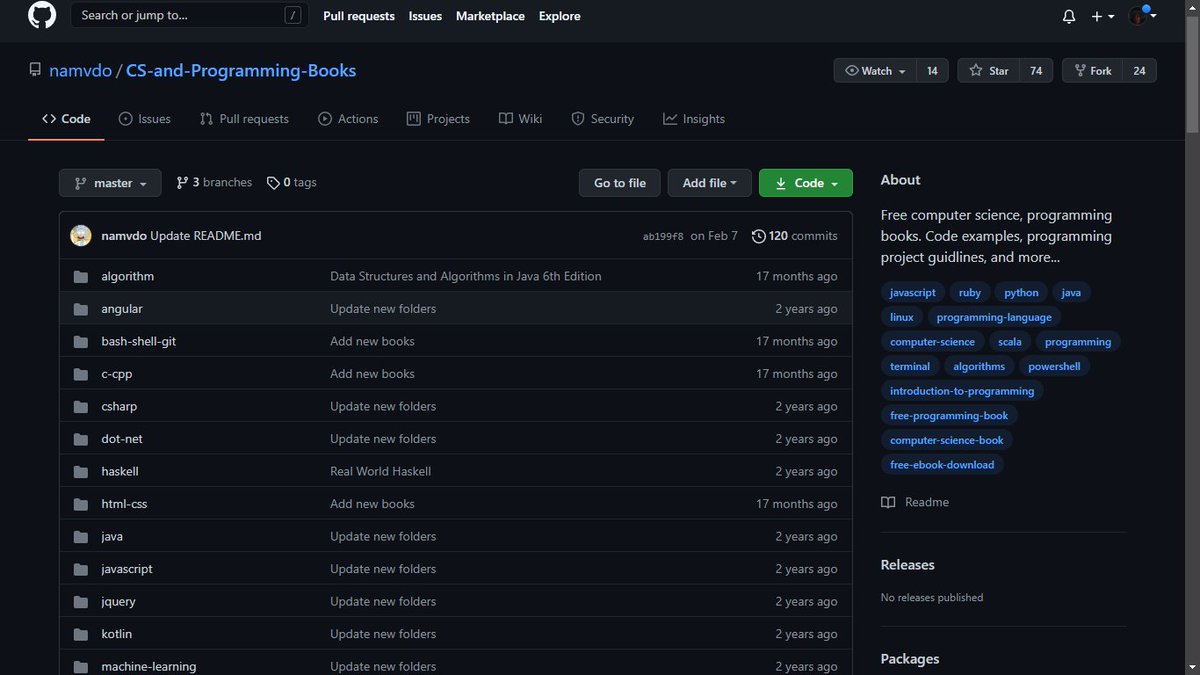Open the GitHub logo home page

[x=42, y=15]
